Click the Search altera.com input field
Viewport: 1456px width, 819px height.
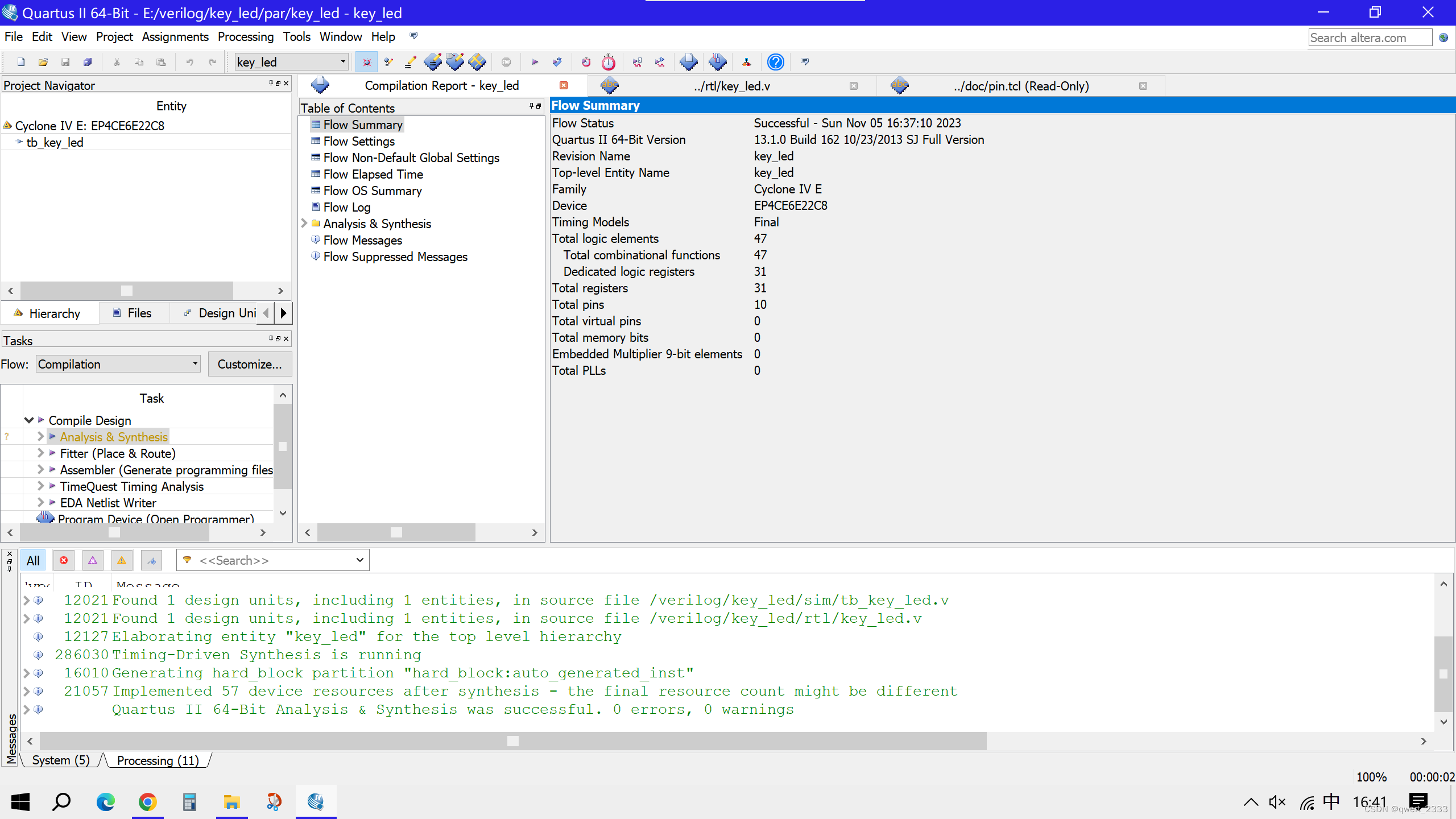[x=1370, y=38]
